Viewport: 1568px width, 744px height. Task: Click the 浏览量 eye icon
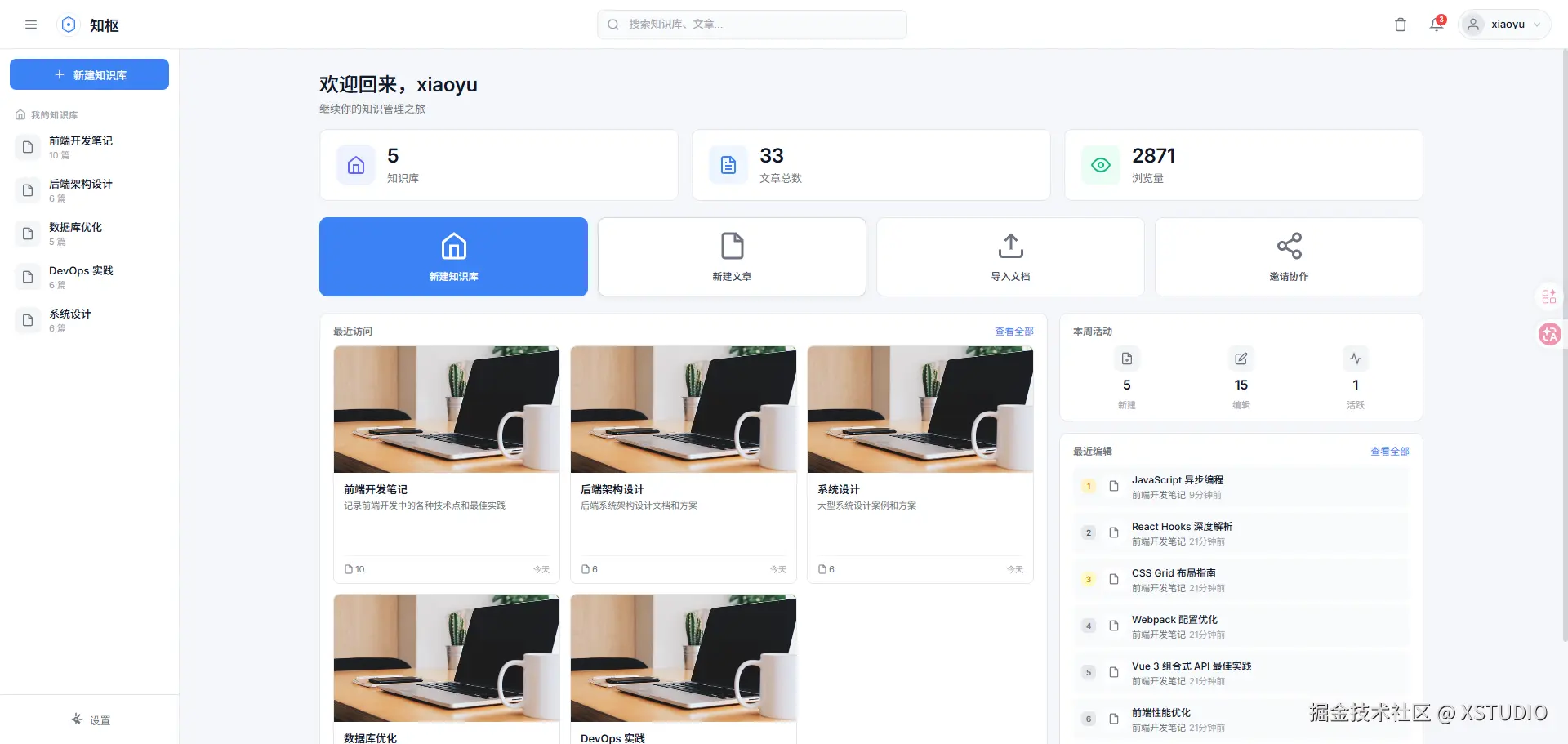pos(1101,165)
